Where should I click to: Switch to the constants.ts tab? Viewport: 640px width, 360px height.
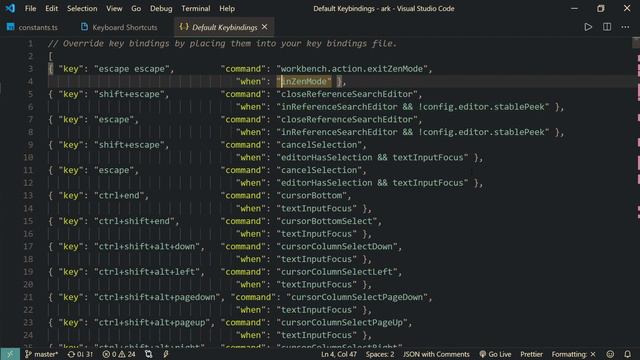coord(32,27)
